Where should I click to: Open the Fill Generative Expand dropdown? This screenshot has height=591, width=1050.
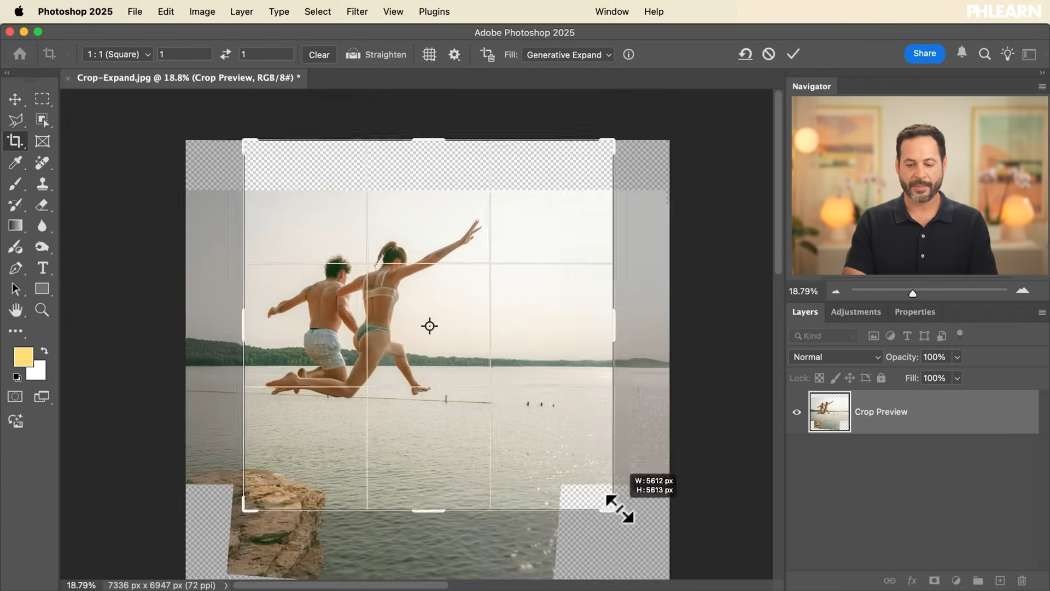pyautogui.click(x=569, y=55)
